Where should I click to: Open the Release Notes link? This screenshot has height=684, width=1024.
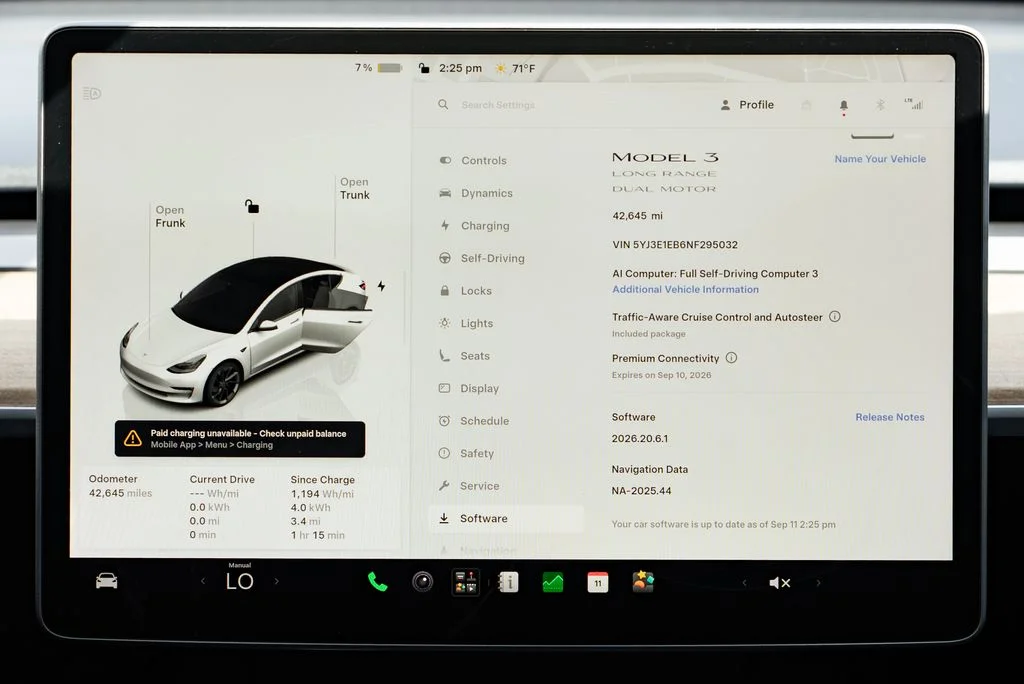(889, 417)
